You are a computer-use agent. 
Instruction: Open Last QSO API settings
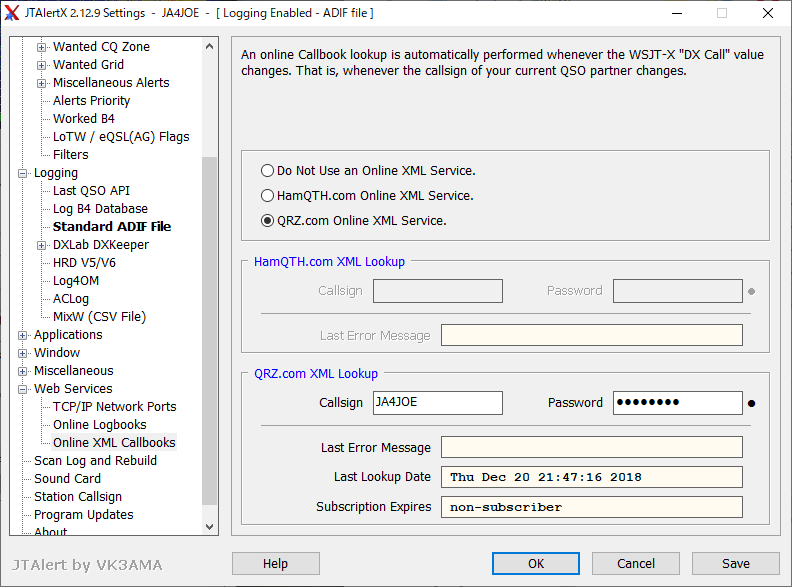tap(91, 190)
